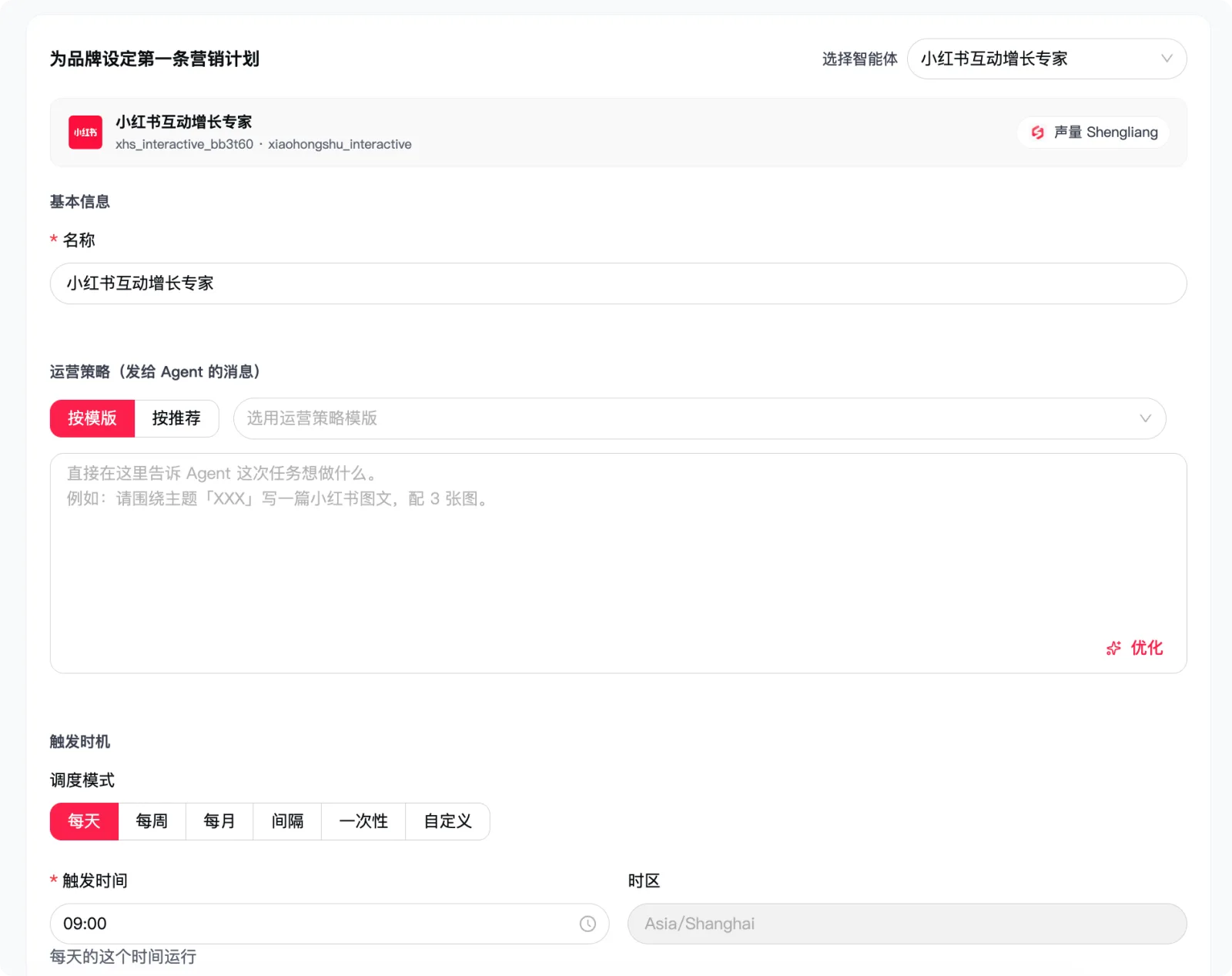Choose the 每天 schedule mode
Viewport: 1232px width, 976px height.
pyautogui.click(x=84, y=821)
